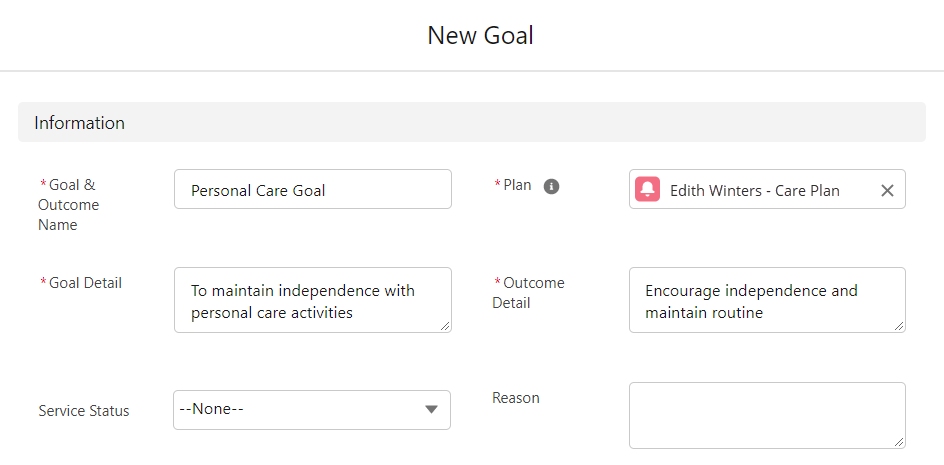
Task: Click the Goal & Outcome Name label
Action: [x=68, y=205]
